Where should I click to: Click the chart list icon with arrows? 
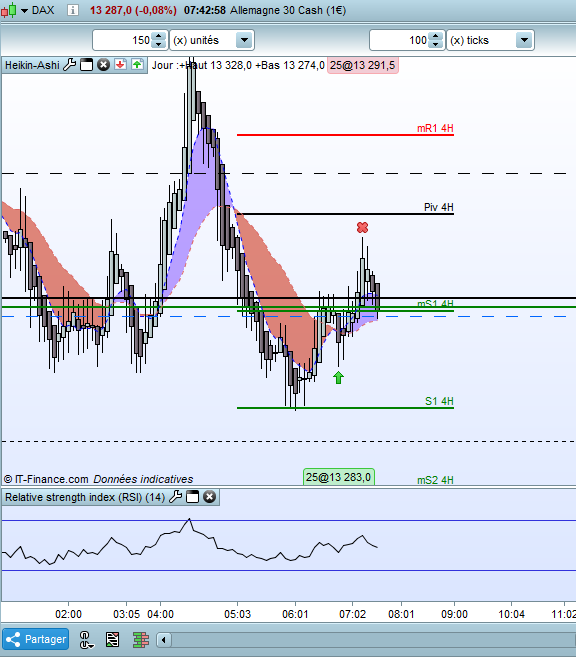[112, 640]
